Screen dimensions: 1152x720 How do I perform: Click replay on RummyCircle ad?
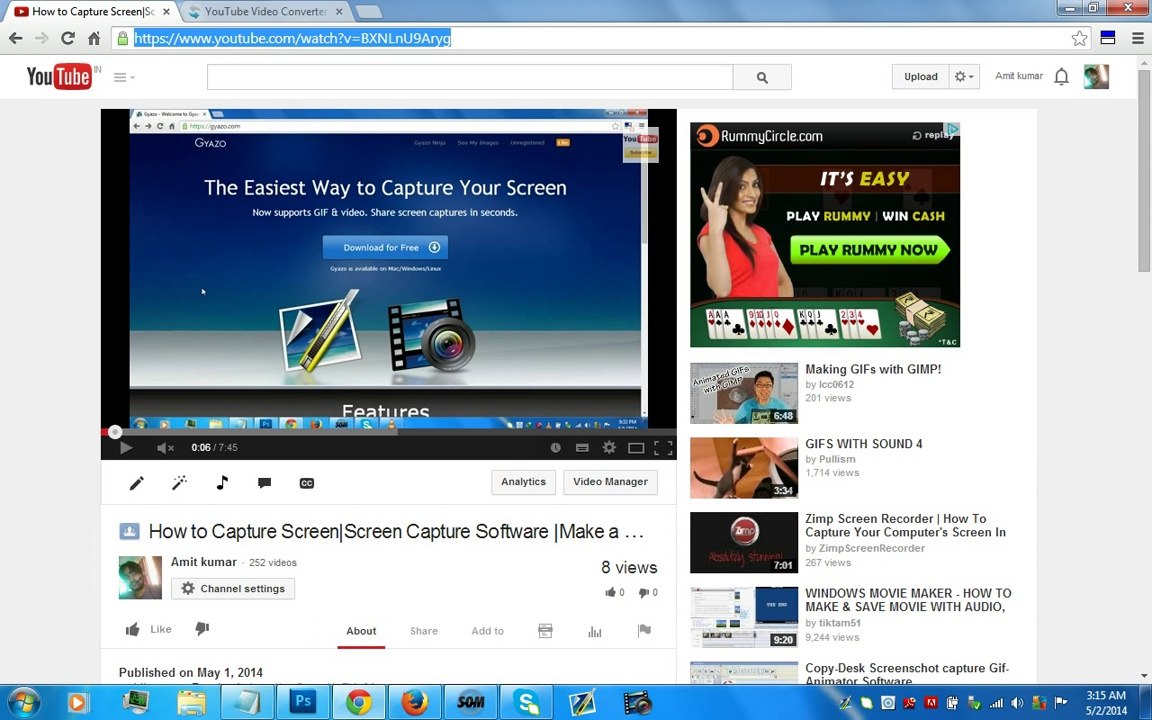[932, 135]
